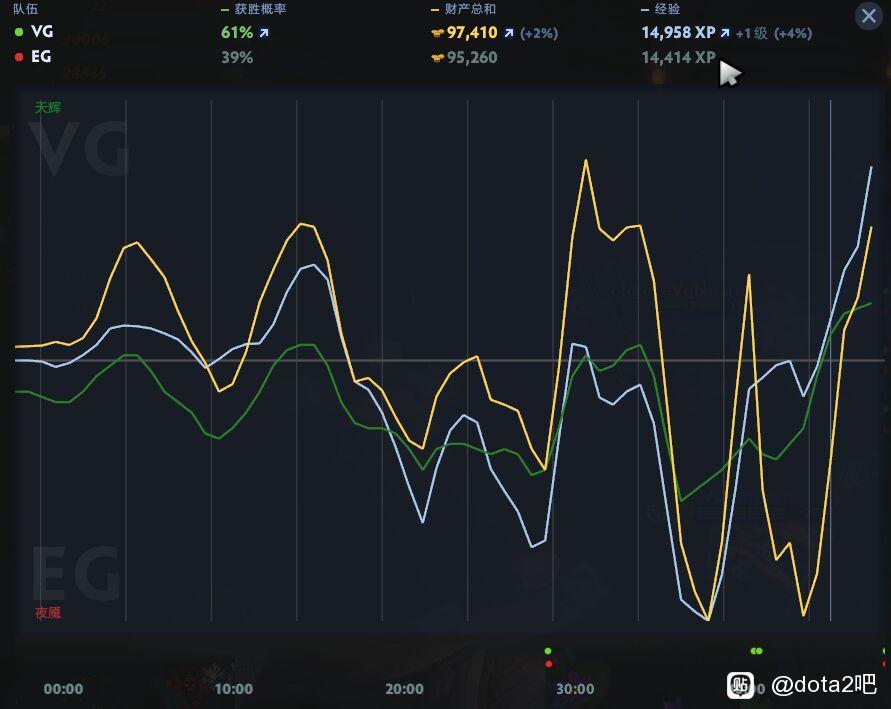Click the green dot beside VG
Viewport: 891px width, 709px height.
click(x=19, y=32)
